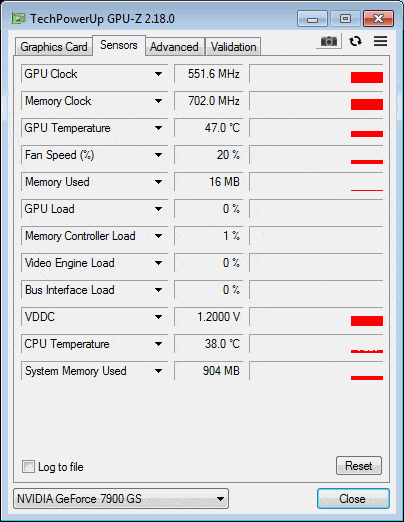Image resolution: width=404 pixels, height=522 pixels.
Task: Expand the VDDC sensor dropdown
Action: click(x=158, y=317)
